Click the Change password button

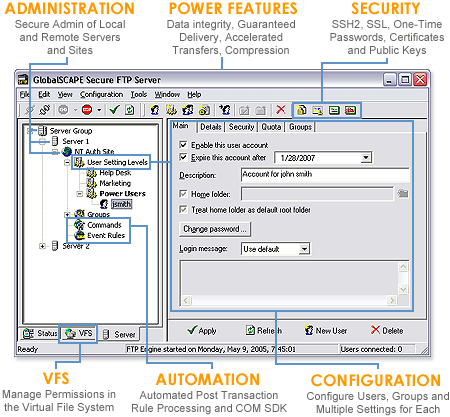(215, 229)
